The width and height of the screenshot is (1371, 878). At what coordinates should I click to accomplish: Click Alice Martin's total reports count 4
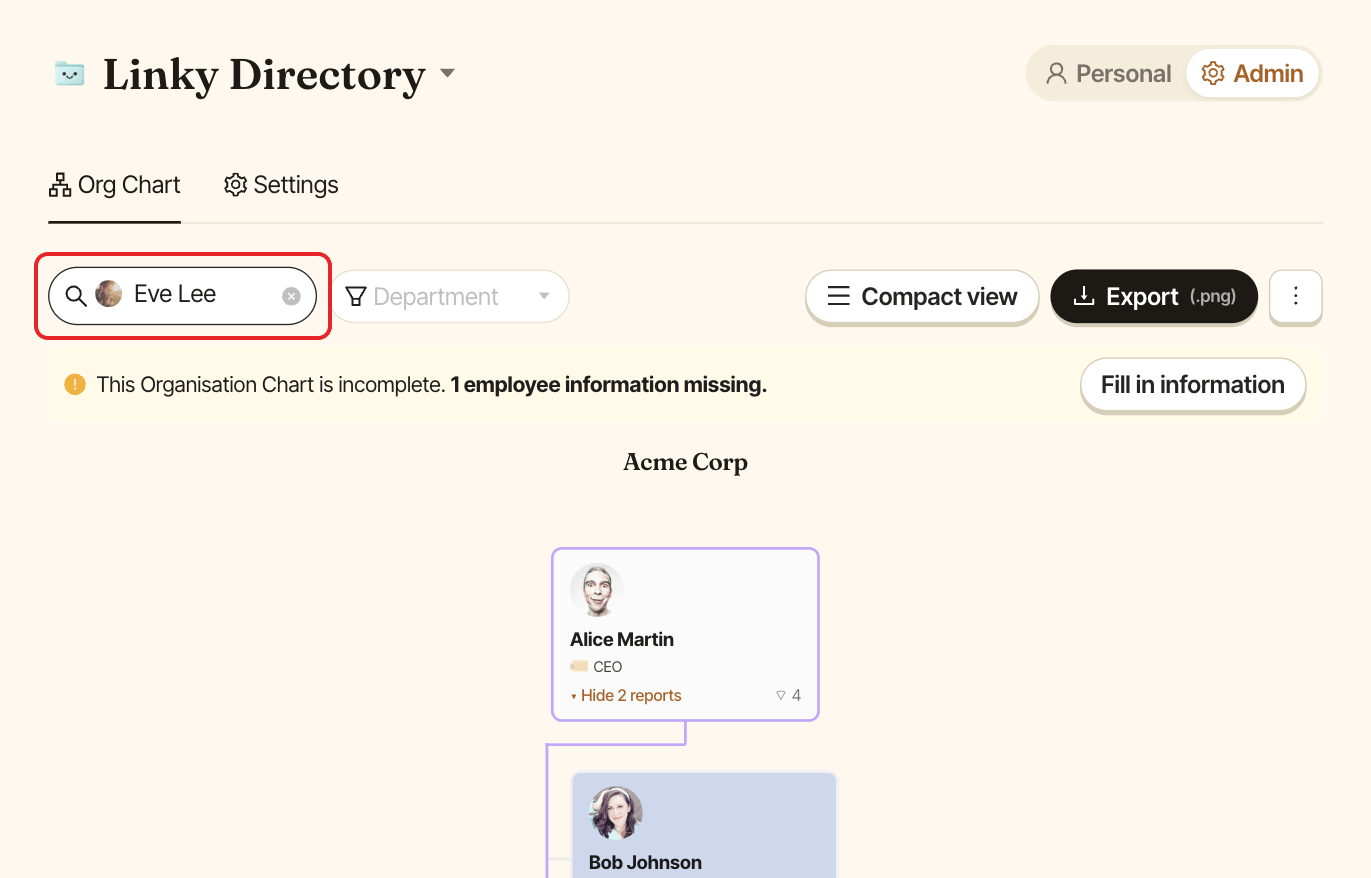789,696
